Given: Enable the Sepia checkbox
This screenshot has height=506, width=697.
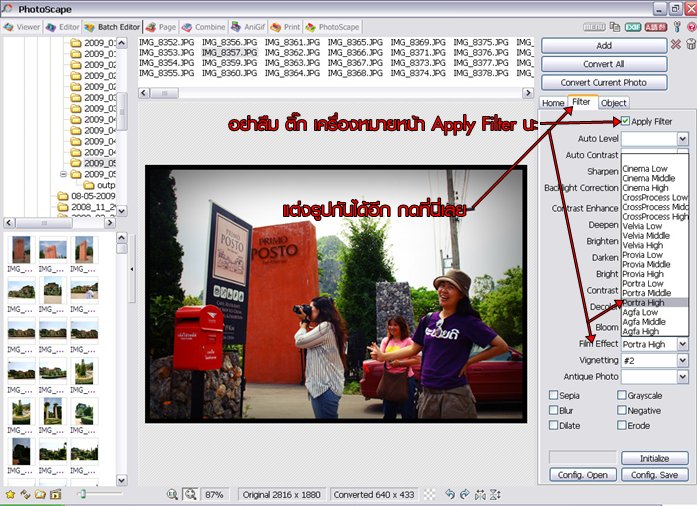Looking at the screenshot, I should tap(553, 395).
